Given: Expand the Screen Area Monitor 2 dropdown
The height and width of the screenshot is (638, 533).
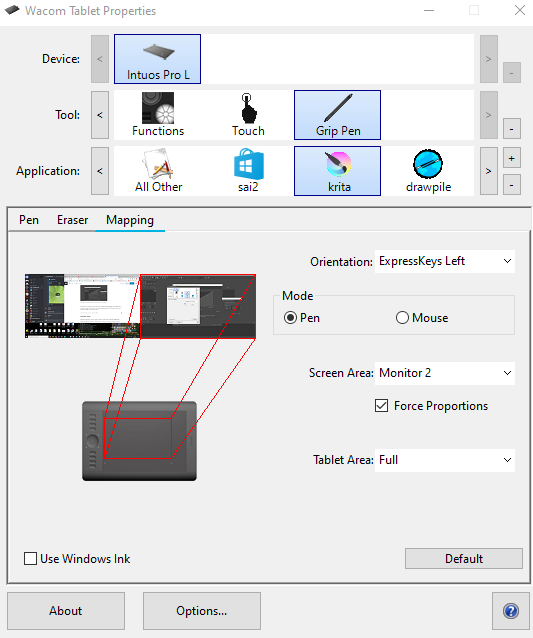Looking at the screenshot, I should click(x=445, y=373).
